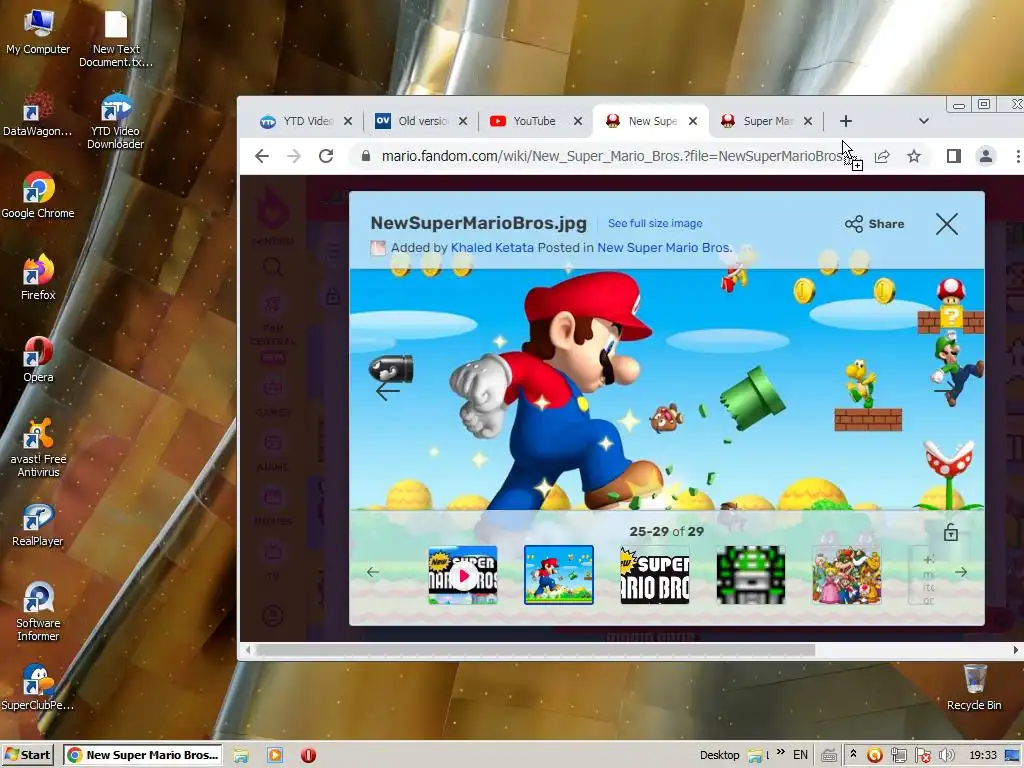Open the Recycle Bin
The image size is (1024, 768).
pos(974,687)
